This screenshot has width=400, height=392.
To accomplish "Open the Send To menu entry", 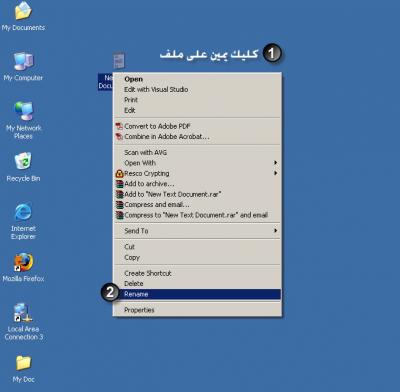I will (x=197, y=231).
